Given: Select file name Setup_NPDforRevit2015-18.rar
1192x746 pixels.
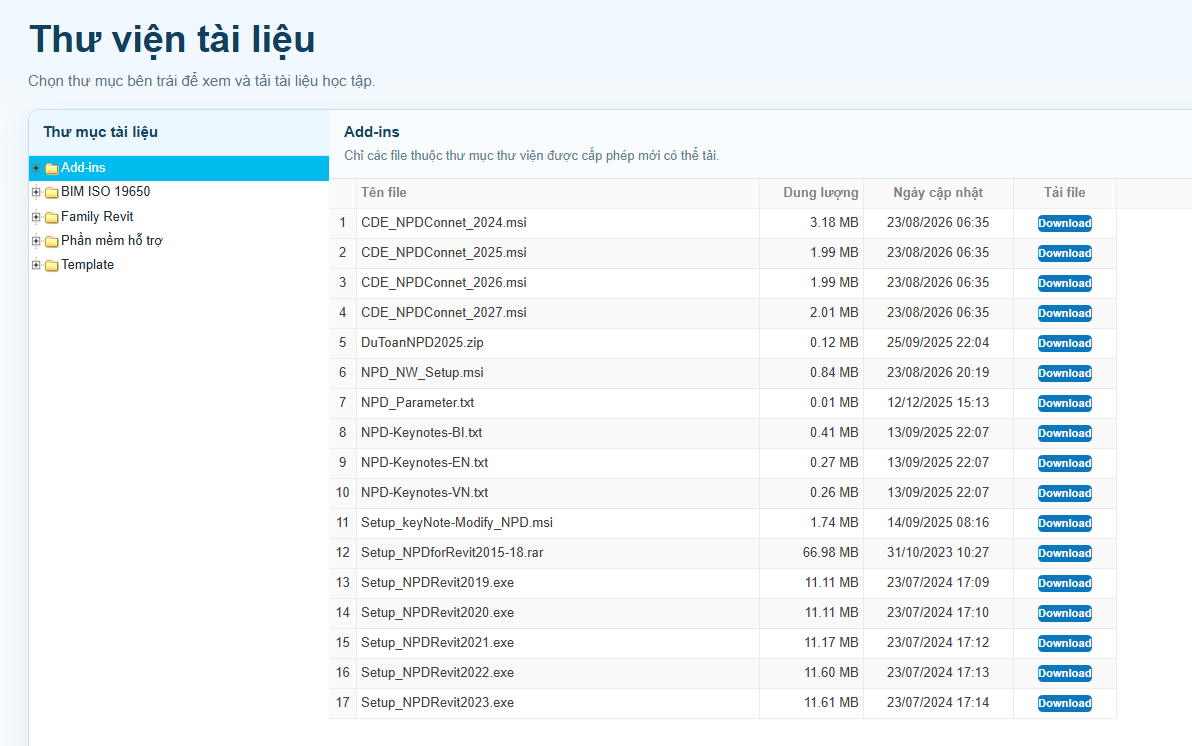Looking at the screenshot, I should click(x=452, y=552).
